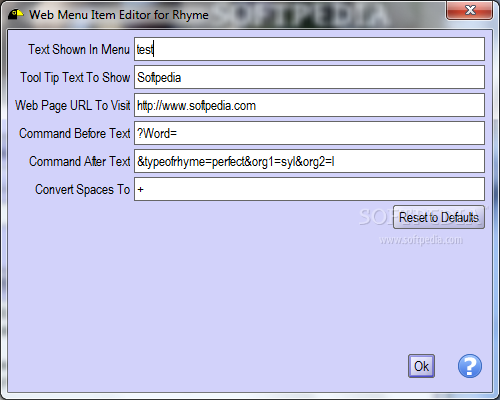
Task: Click the window title 'Web Menu Item Editor for Rhyme'
Action: point(119,15)
